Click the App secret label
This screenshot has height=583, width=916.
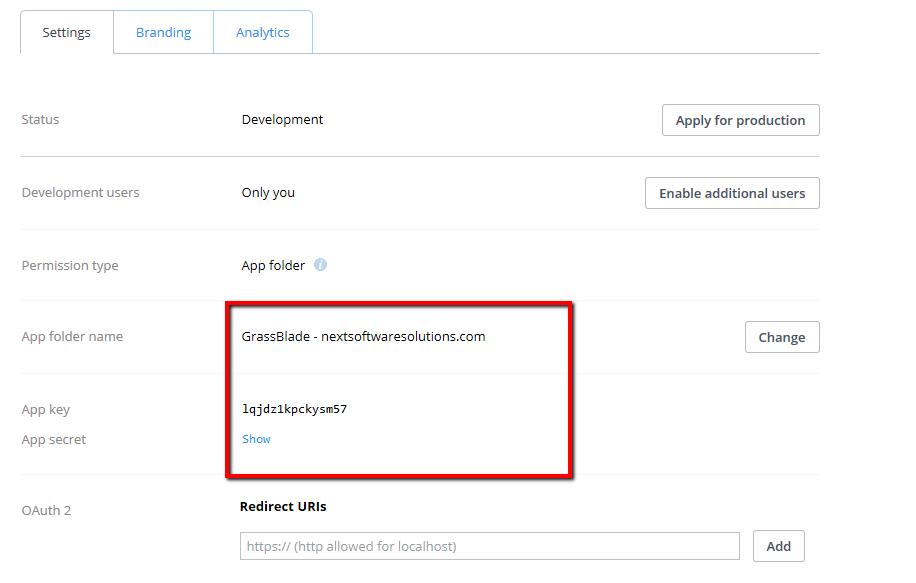click(x=54, y=440)
